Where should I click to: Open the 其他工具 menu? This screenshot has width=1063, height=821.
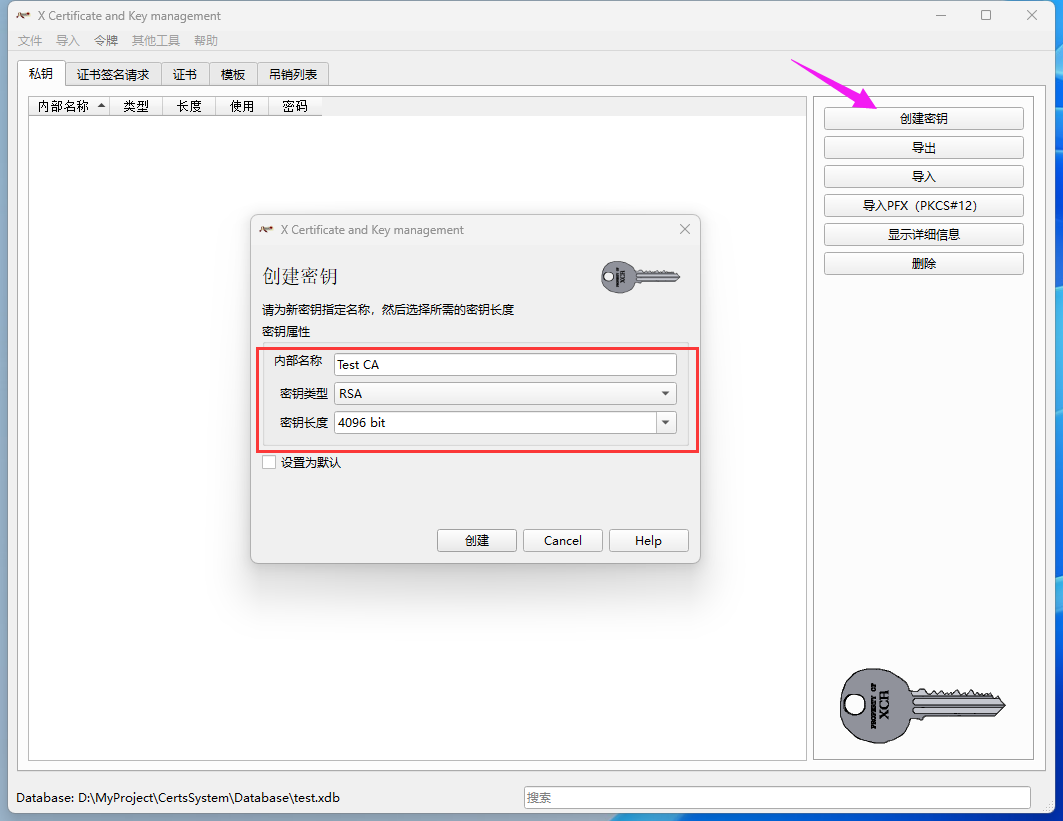point(156,41)
